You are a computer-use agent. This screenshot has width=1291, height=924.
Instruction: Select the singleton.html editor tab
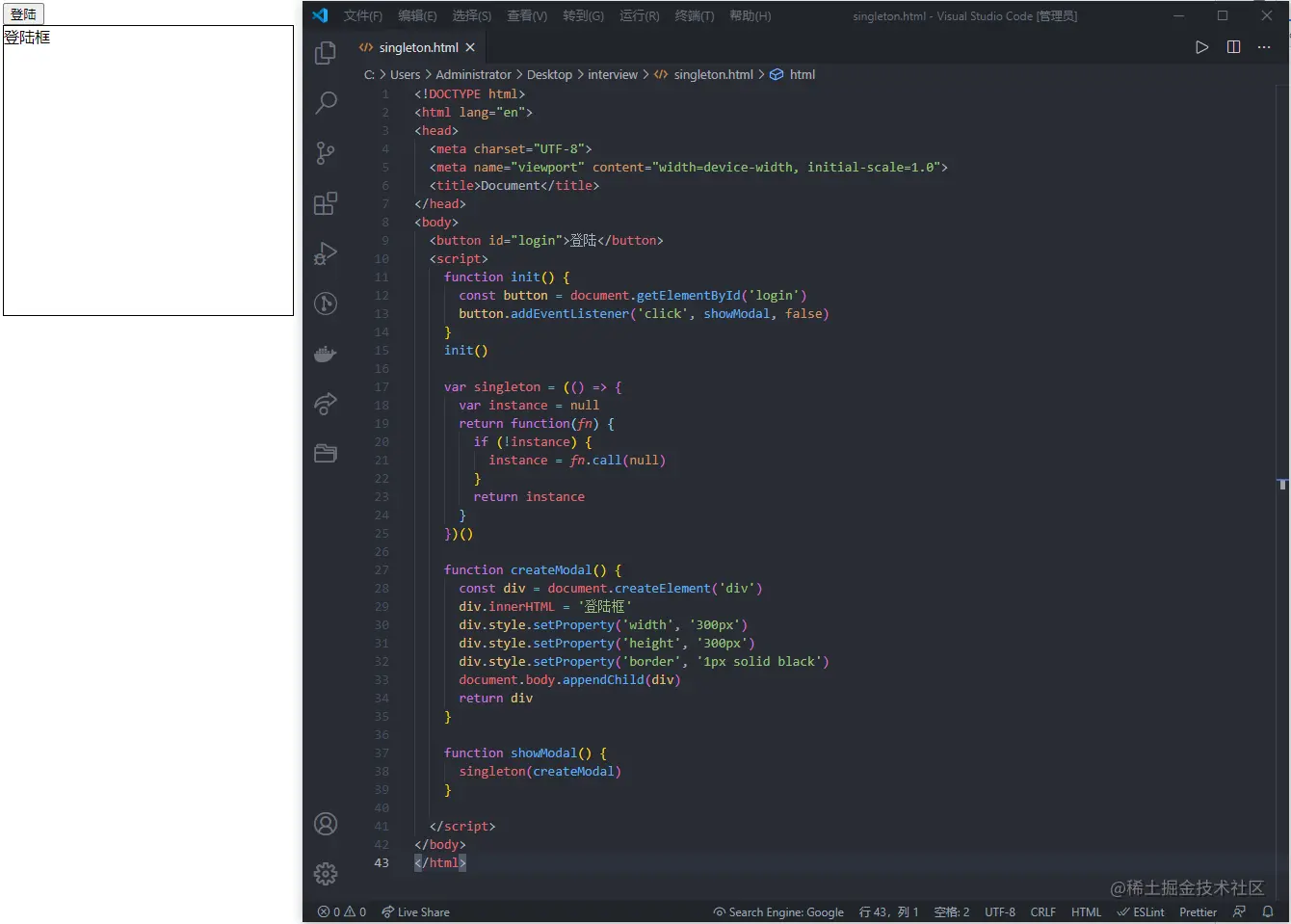(x=417, y=47)
